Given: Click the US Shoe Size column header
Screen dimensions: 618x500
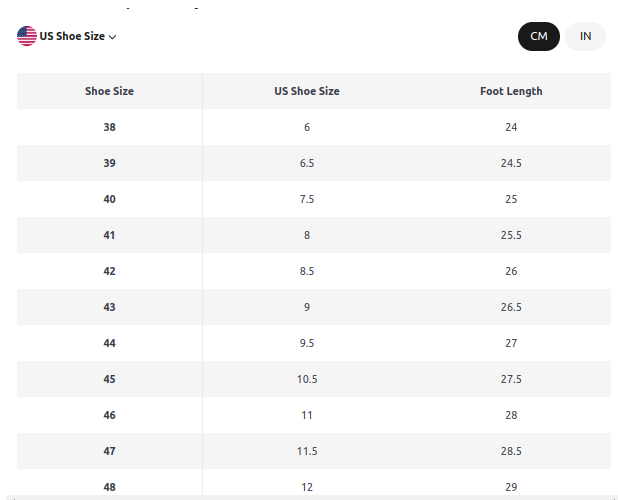Looking at the screenshot, I should [307, 91].
